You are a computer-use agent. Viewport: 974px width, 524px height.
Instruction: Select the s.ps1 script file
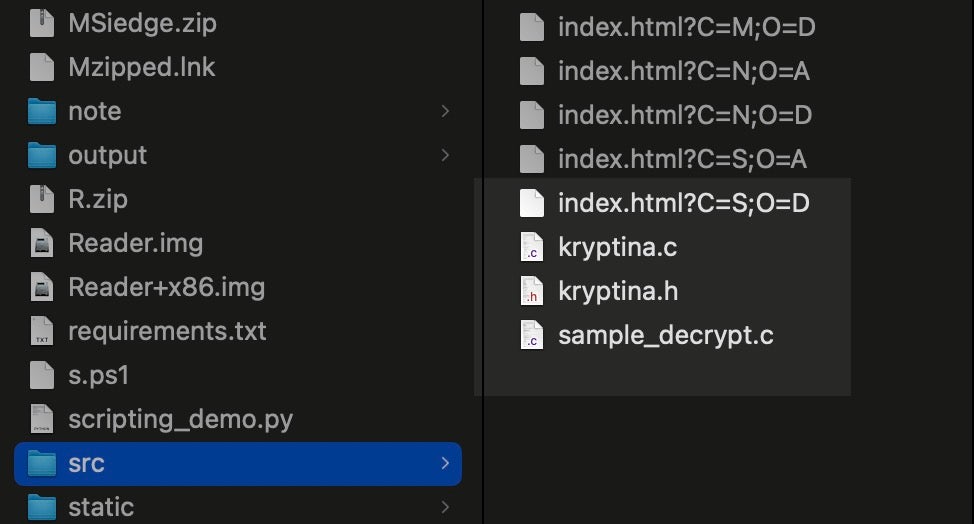click(x=98, y=375)
